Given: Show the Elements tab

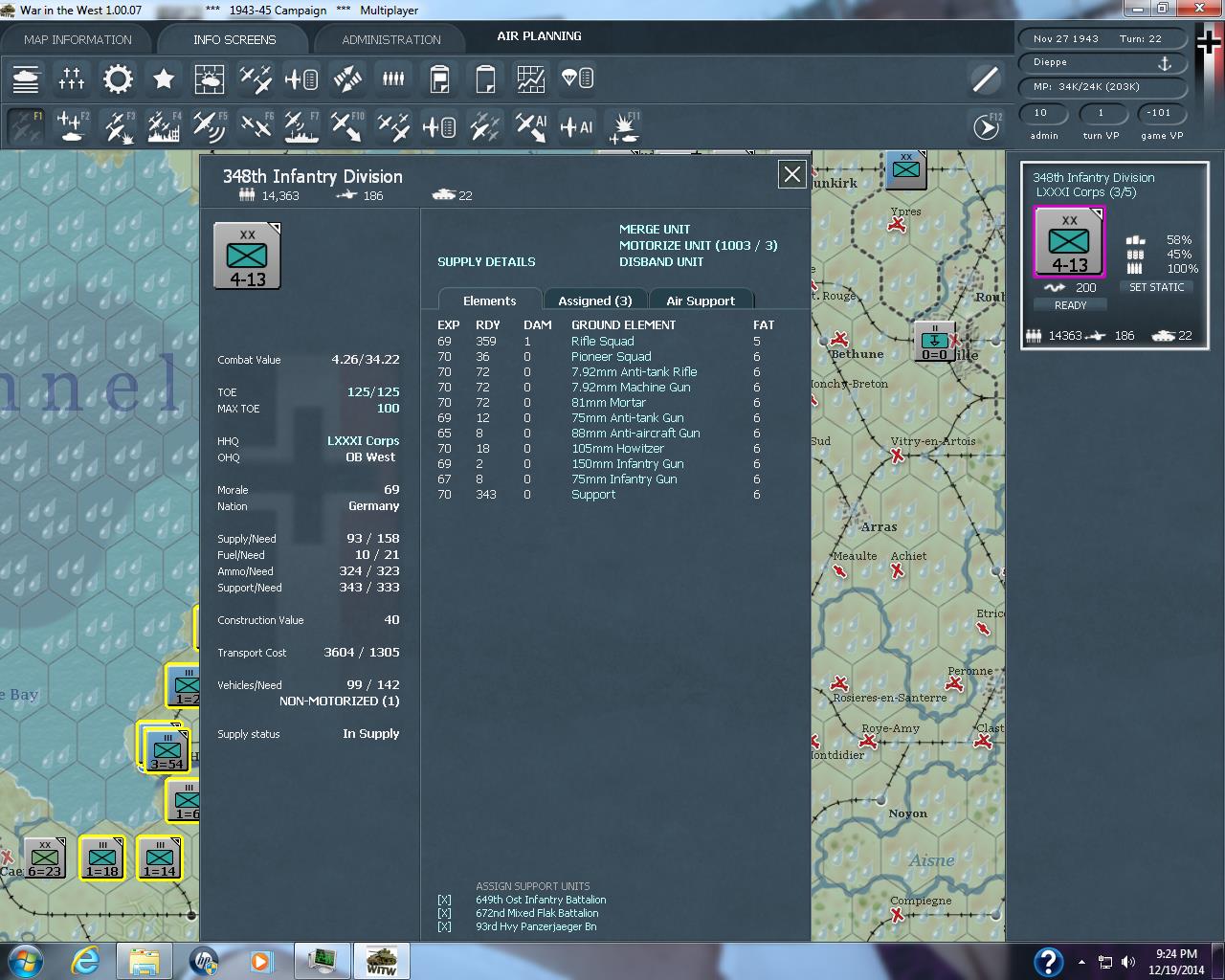Looking at the screenshot, I should (489, 301).
